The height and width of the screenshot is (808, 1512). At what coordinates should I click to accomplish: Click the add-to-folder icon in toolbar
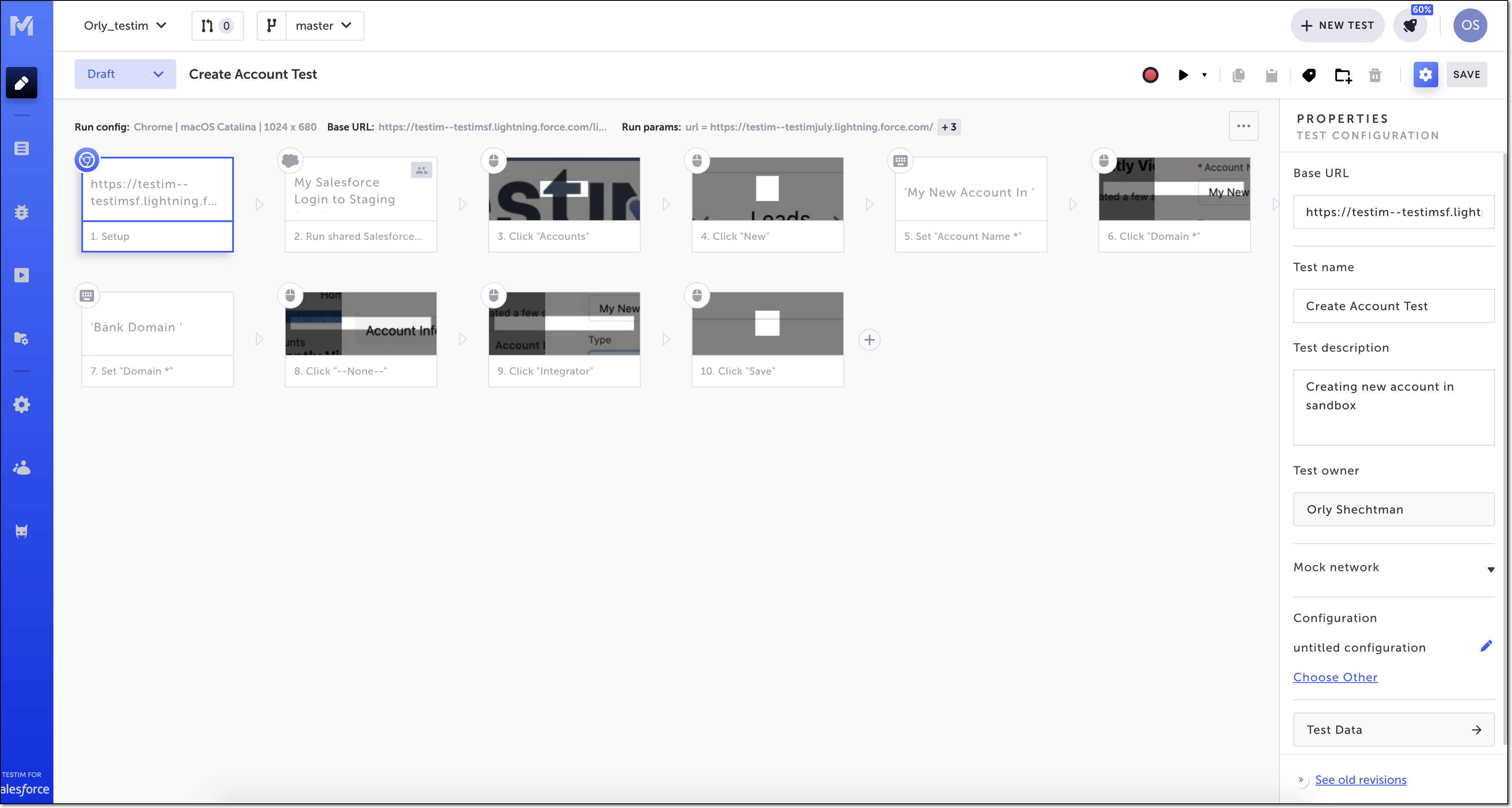coord(1343,75)
